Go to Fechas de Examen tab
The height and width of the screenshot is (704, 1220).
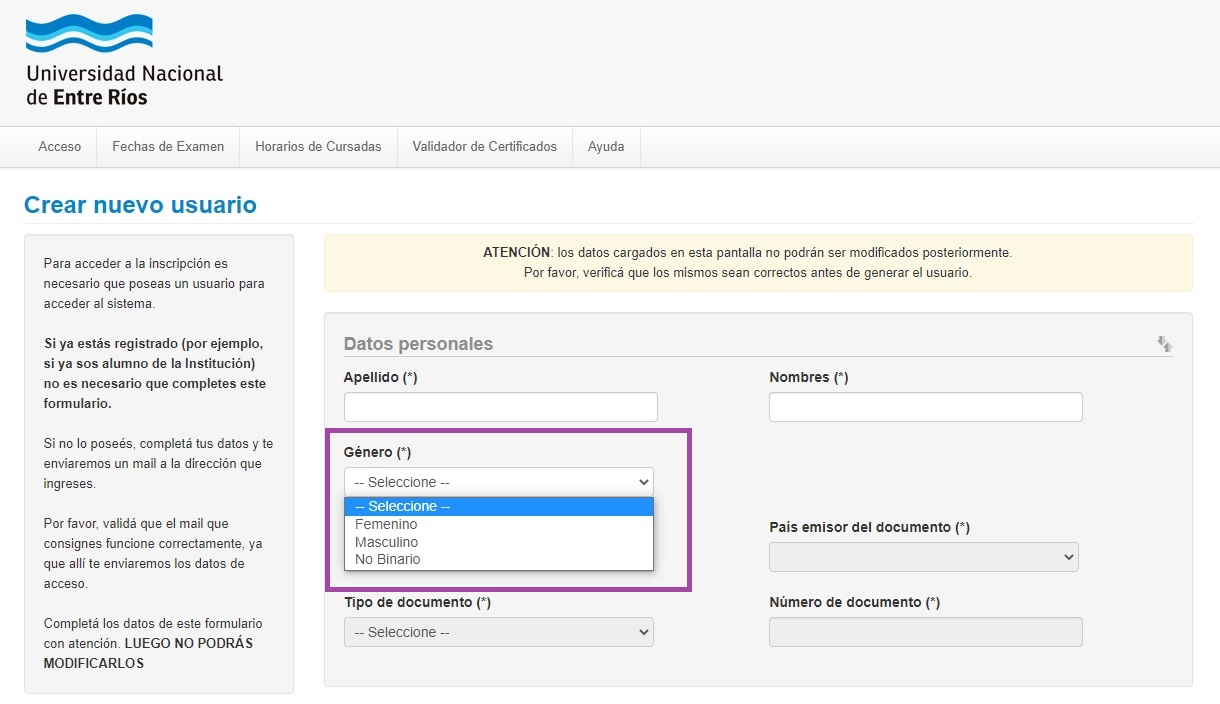168,147
